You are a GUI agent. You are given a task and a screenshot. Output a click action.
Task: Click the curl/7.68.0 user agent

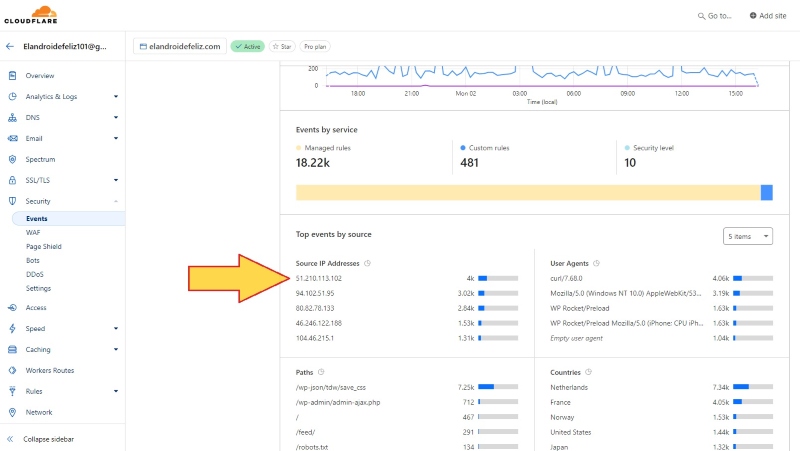(566, 279)
